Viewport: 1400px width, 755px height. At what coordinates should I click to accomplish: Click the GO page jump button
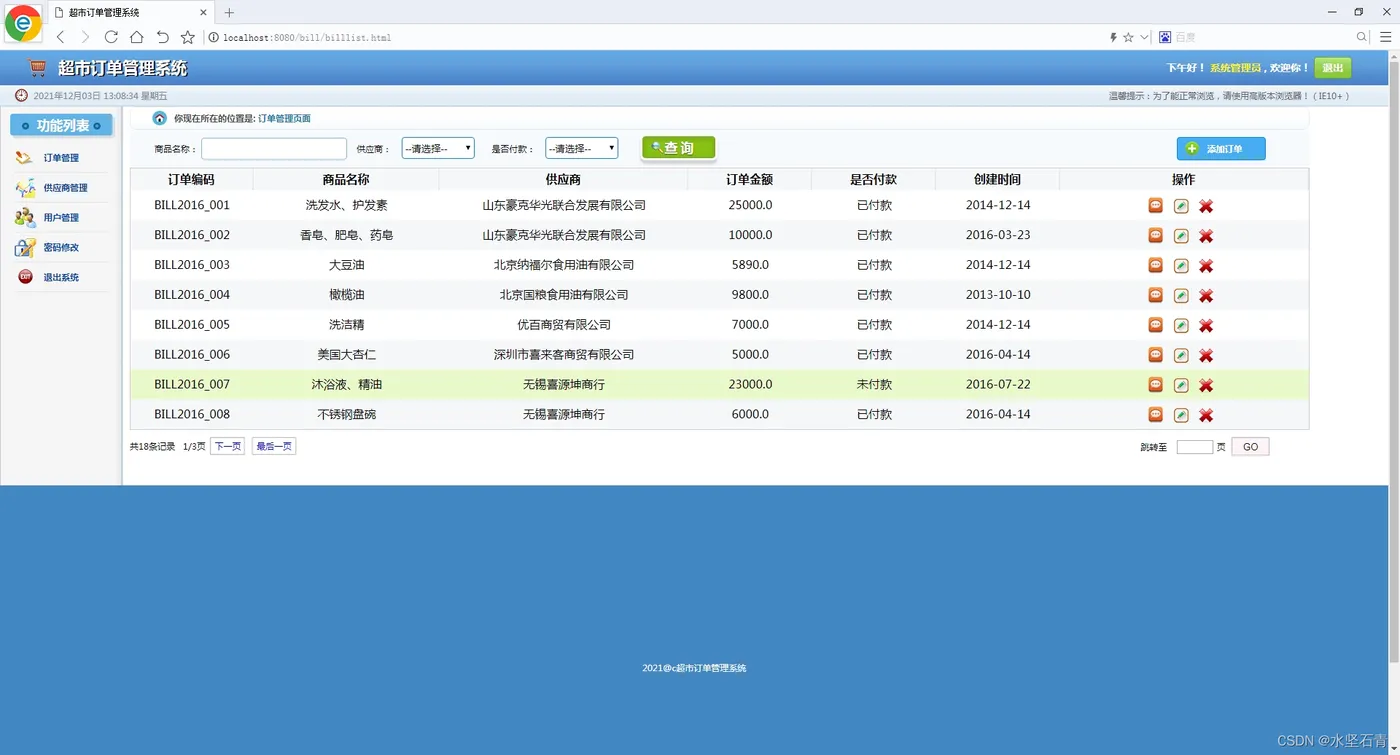(x=1250, y=447)
